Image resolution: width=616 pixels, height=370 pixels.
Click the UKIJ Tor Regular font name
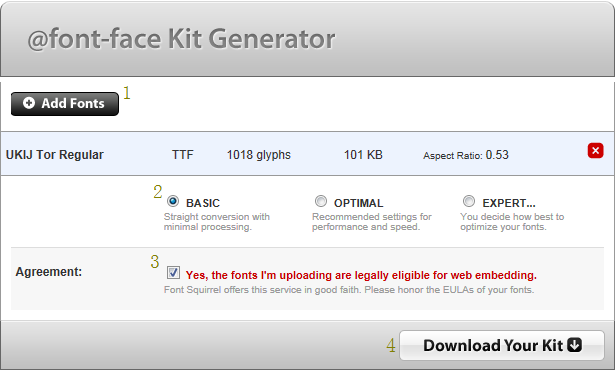[x=55, y=155]
